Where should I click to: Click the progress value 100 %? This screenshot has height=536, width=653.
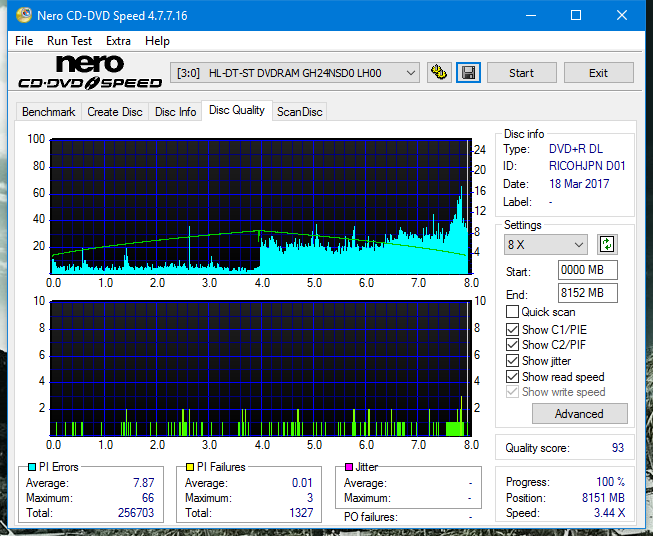611,482
